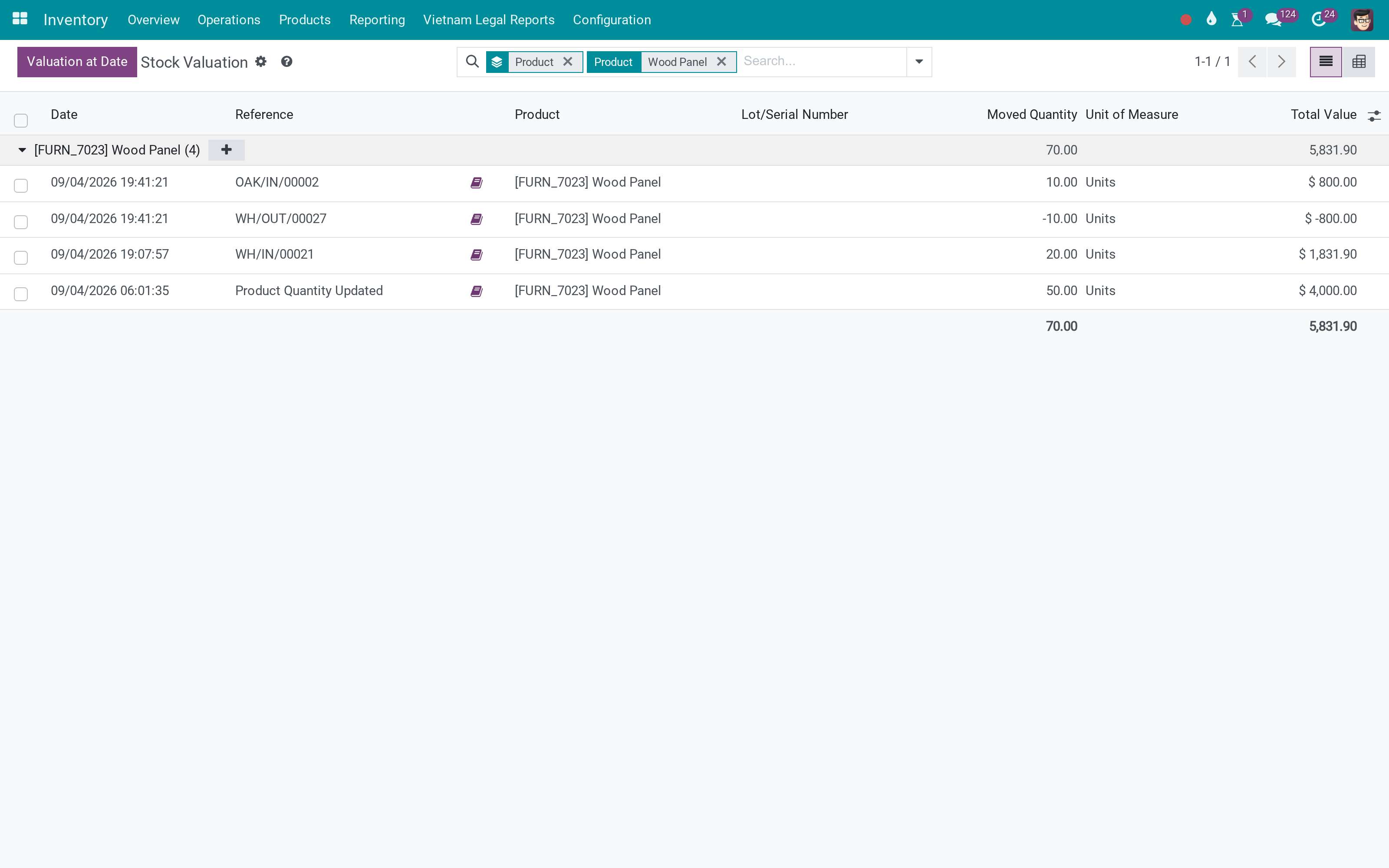The image size is (1389, 868).
Task: Switch to pivot table view
Action: coord(1359,62)
